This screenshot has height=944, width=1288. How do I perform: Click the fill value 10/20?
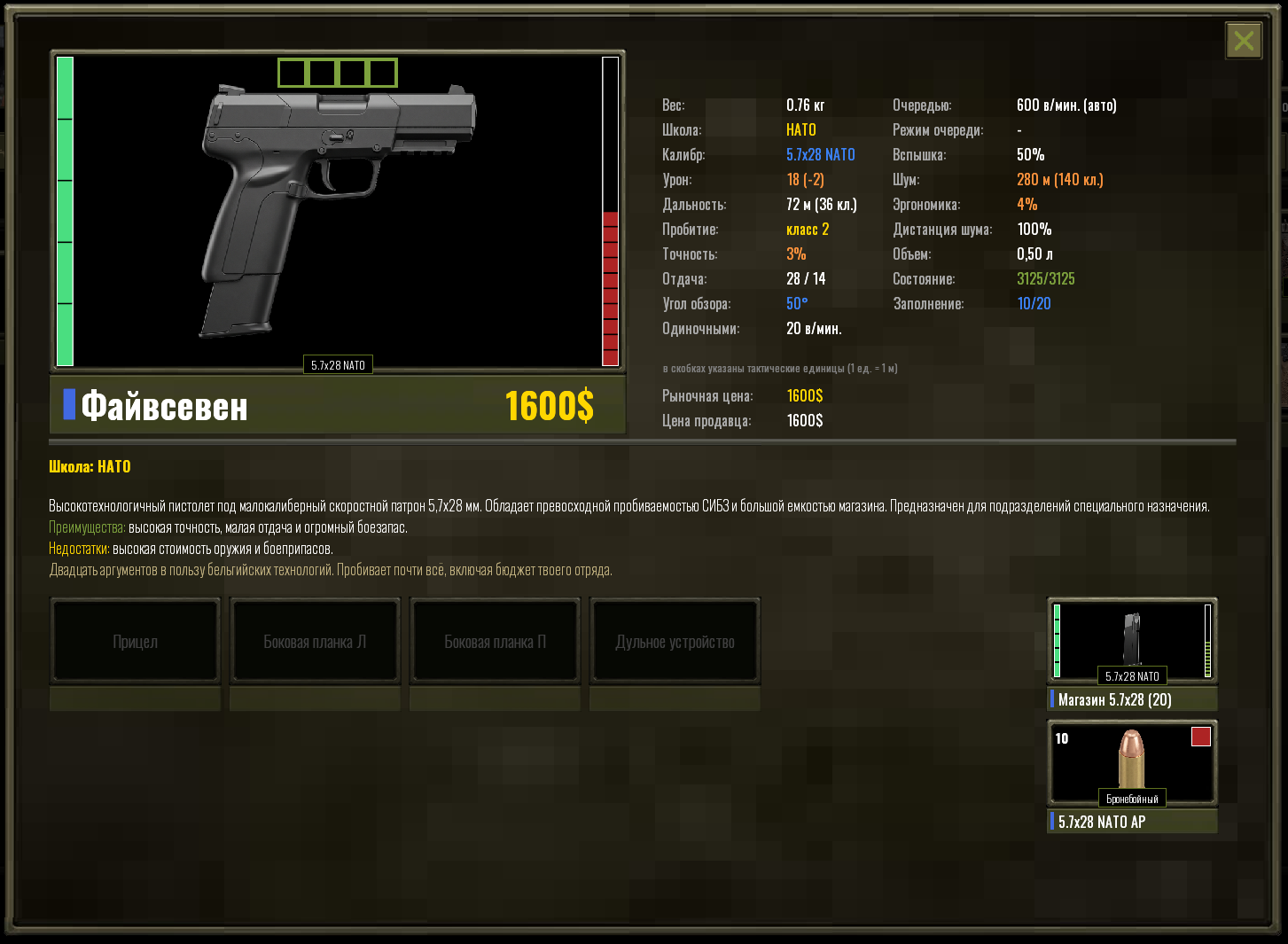(x=1034, y=303)
